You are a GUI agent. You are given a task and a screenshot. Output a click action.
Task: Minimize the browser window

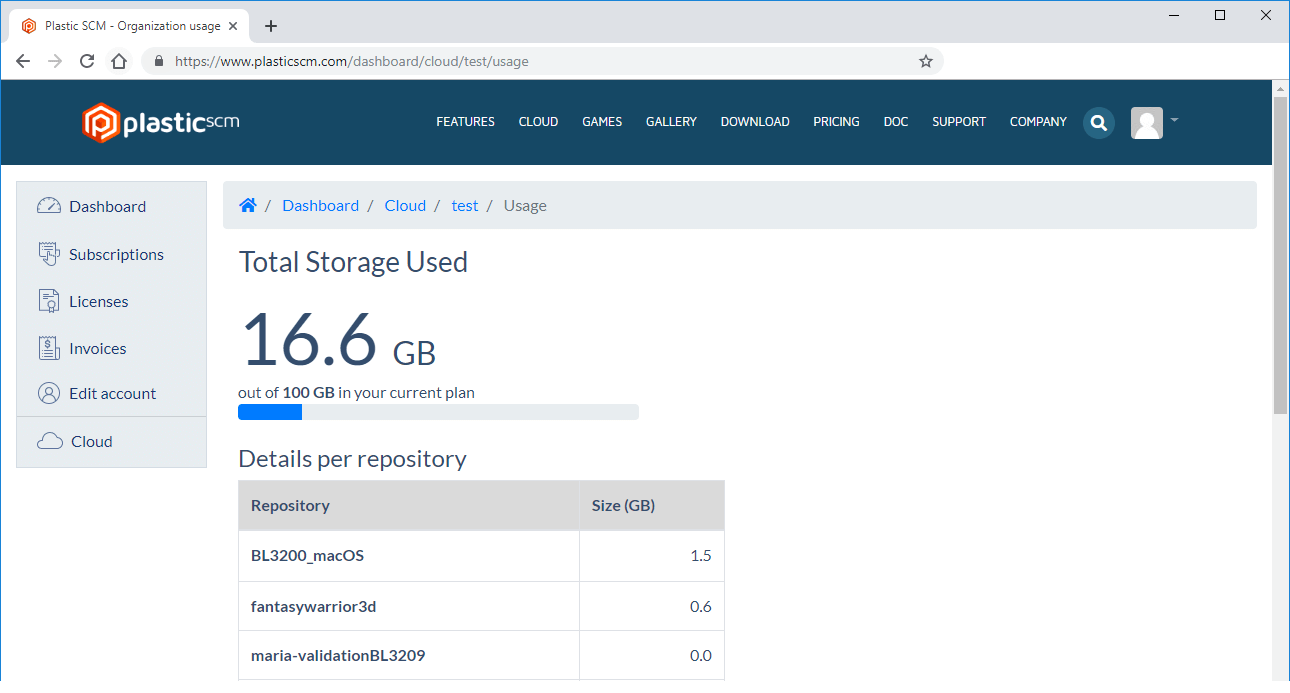click(1176, 15)
